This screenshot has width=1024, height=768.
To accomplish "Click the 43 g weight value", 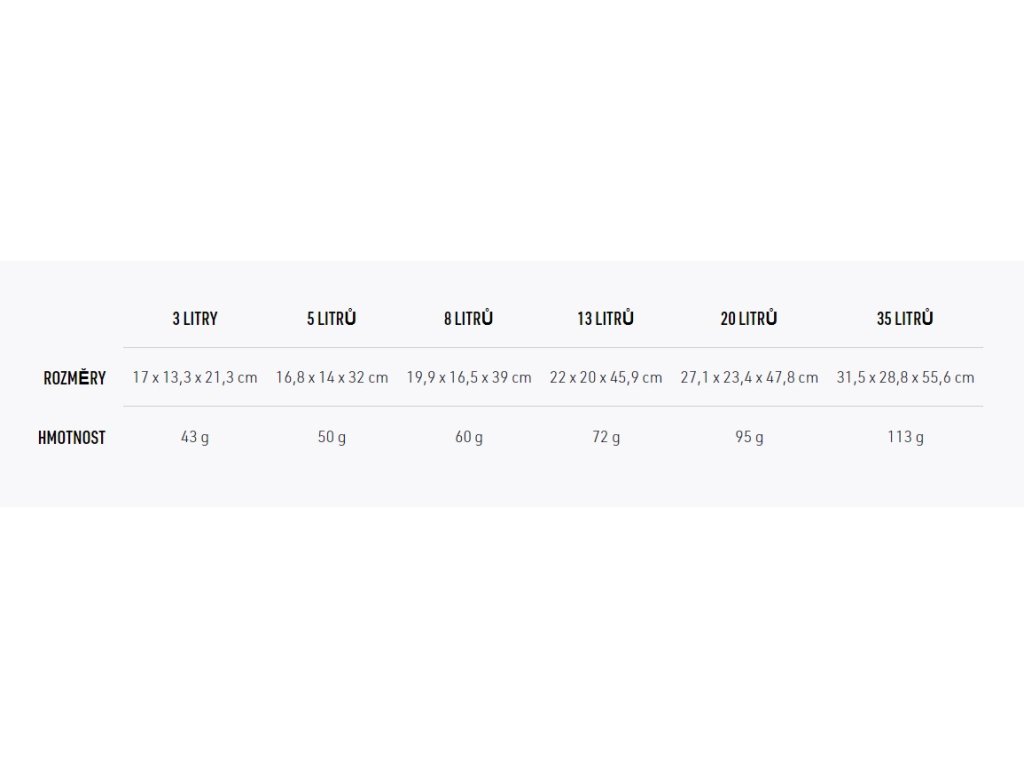I will (x=195, y=437).
